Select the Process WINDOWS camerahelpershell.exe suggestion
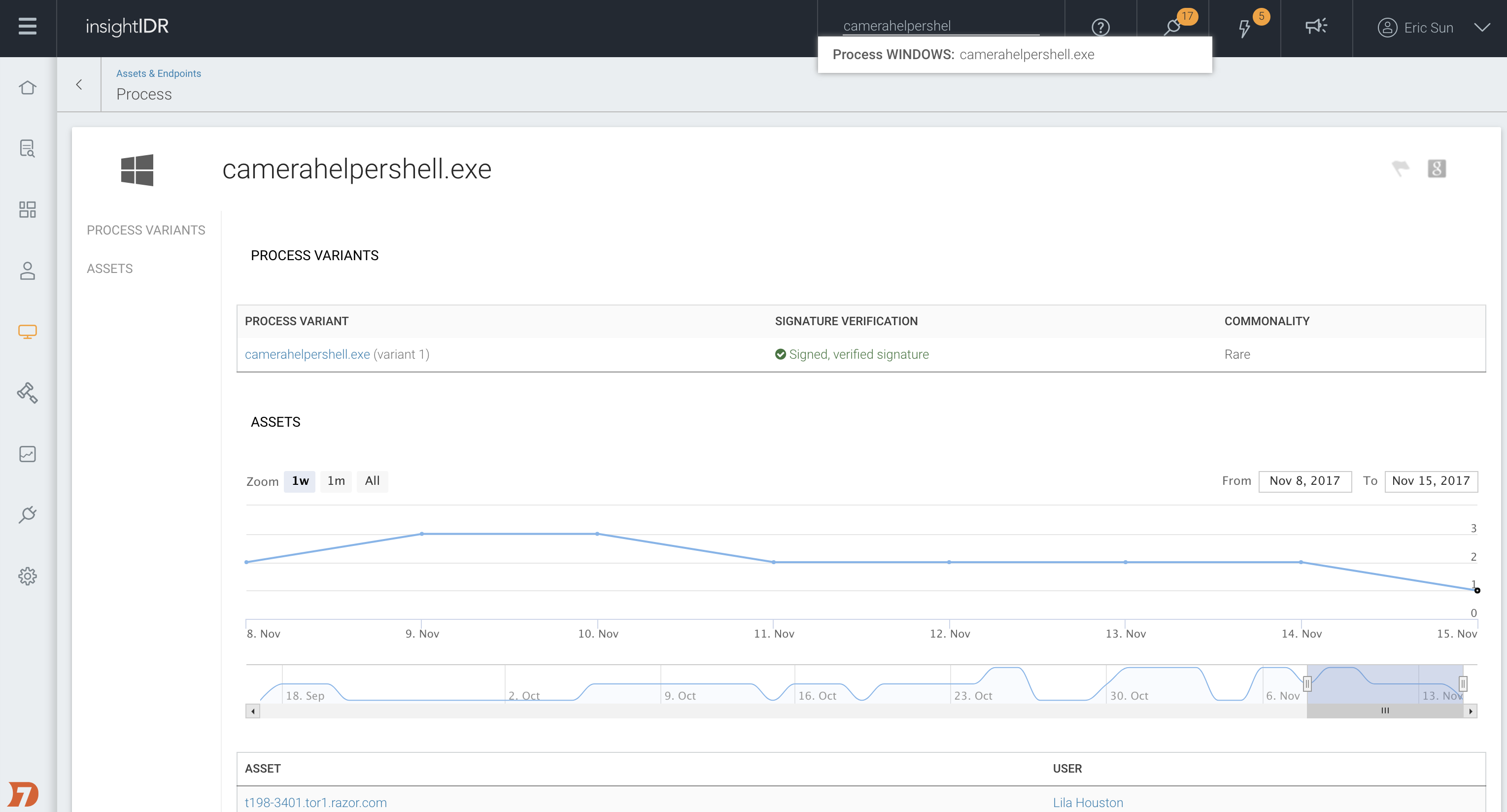The image size is (1507, 812). click(x=1014, y=54)
